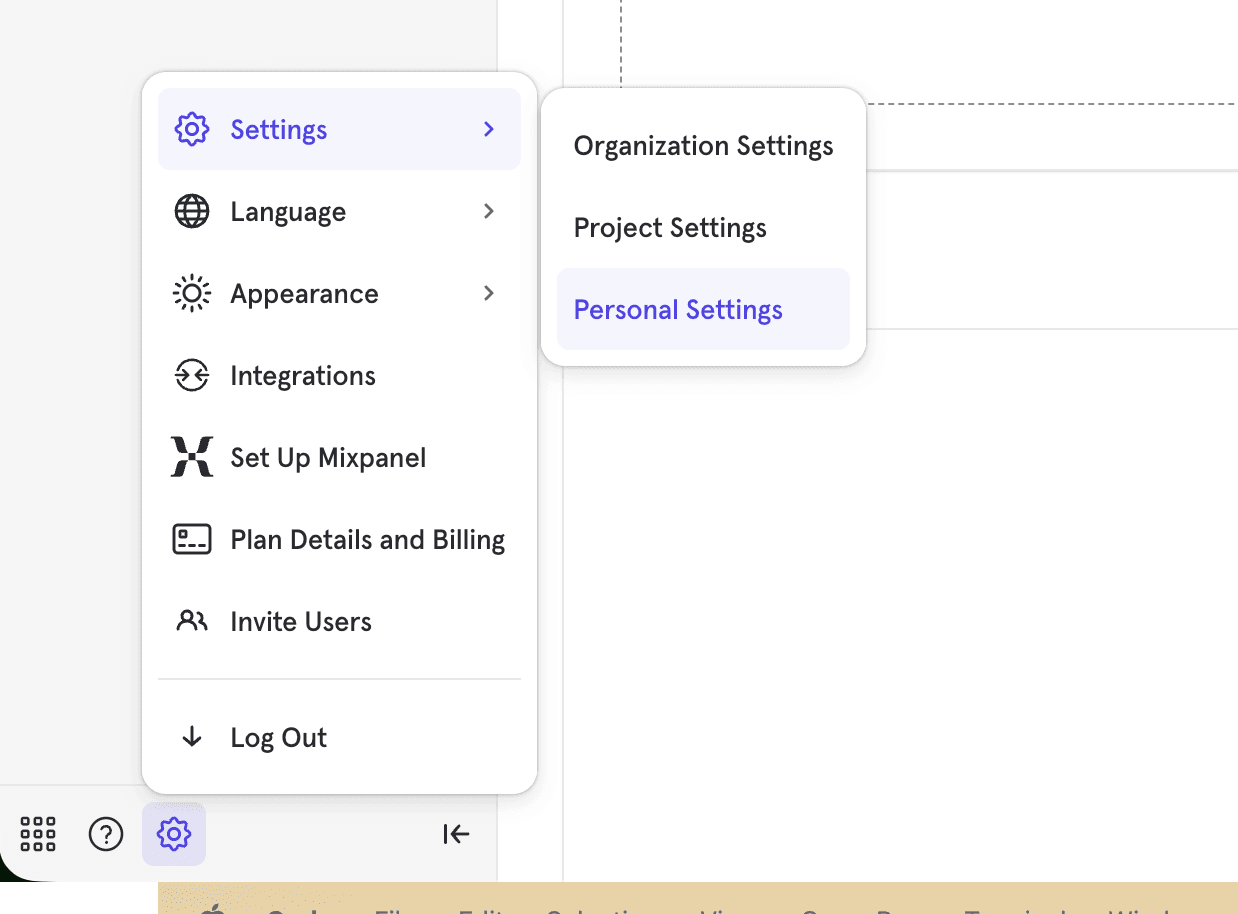Select the highlighted Personal Settings entry
Viewport: 1238px width, 914px height.
[677, 309]
